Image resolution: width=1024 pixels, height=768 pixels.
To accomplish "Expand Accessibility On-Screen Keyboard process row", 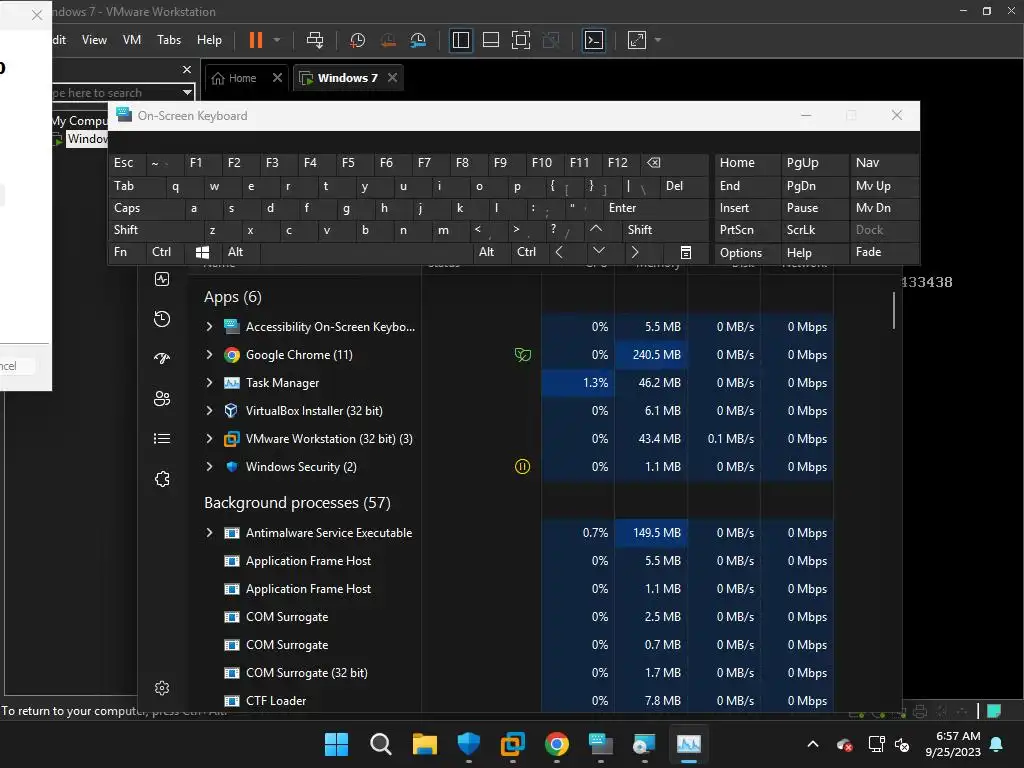I will [209, 327].
